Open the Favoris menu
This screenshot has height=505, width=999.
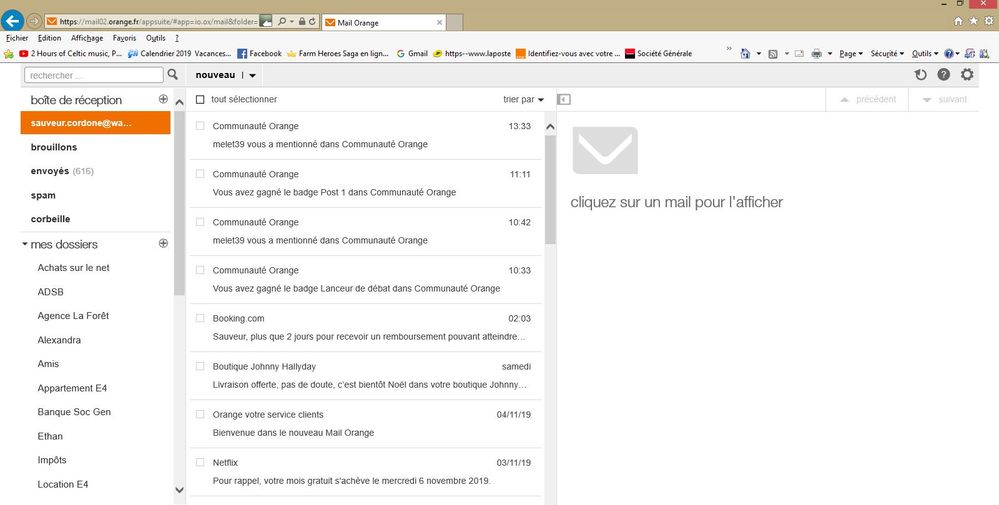pos(124,38)
